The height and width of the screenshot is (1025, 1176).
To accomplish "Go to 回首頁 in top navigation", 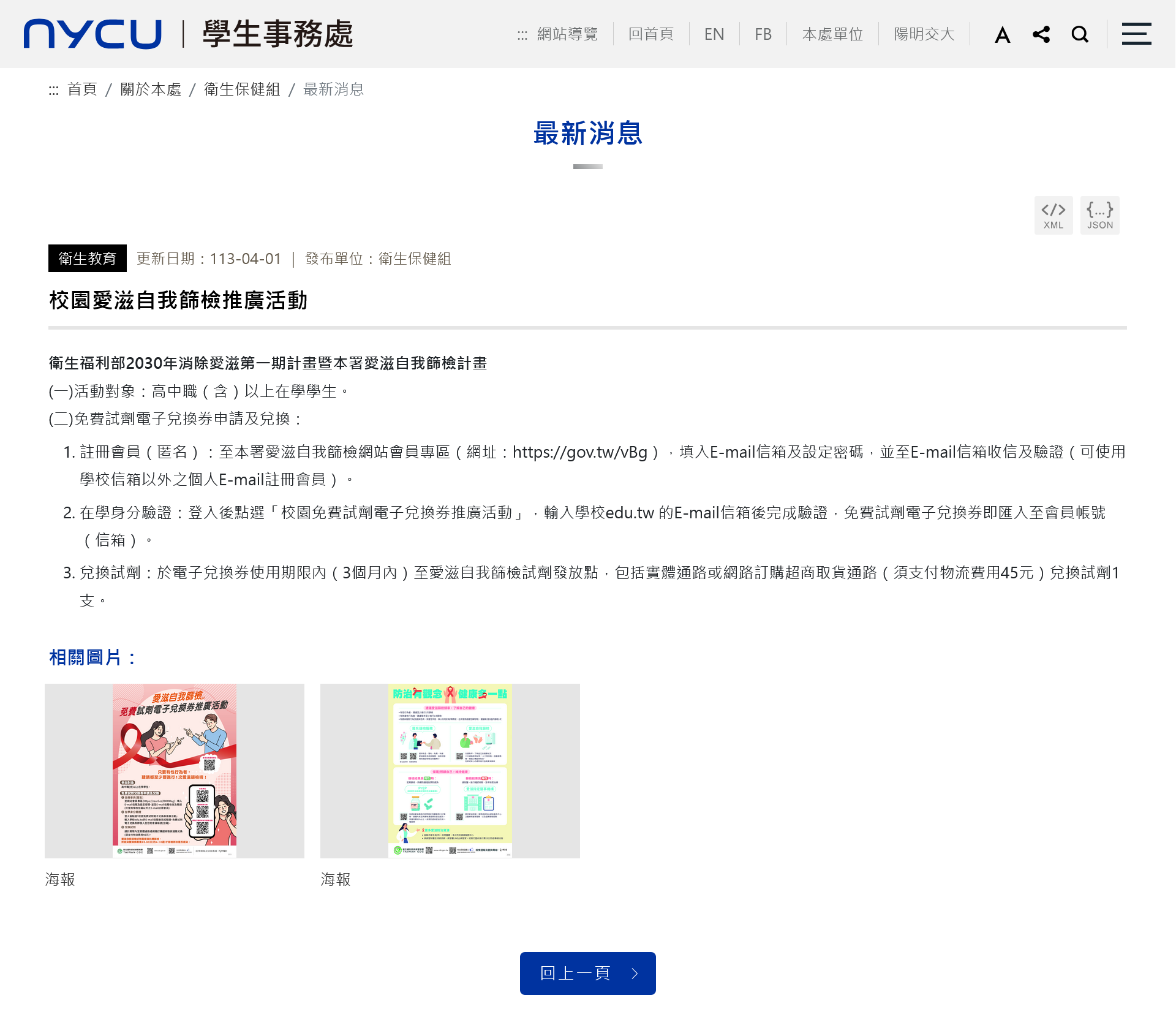I will [650, 34].
